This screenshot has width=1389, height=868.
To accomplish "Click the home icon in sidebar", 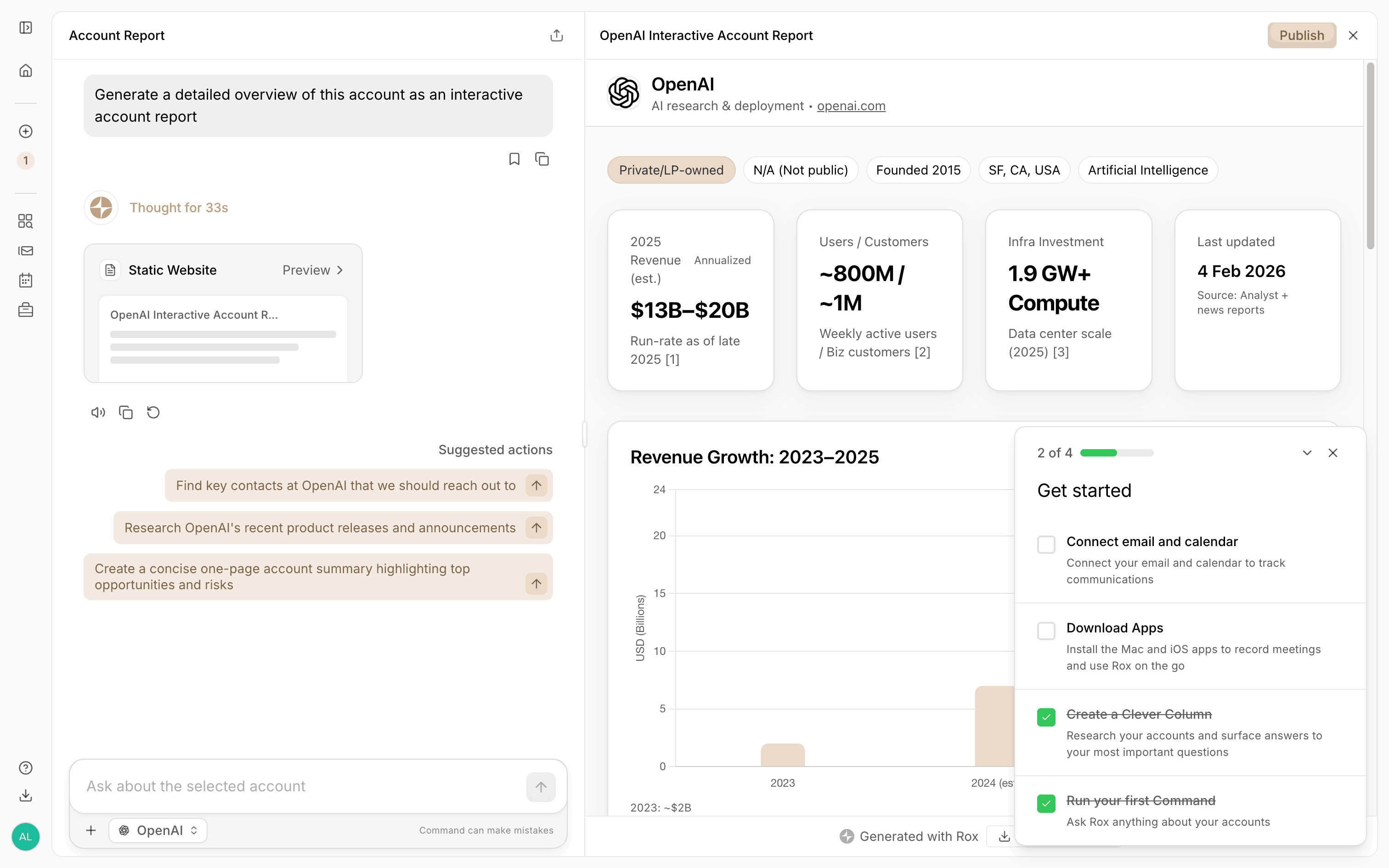I will (x=25, y=71).
